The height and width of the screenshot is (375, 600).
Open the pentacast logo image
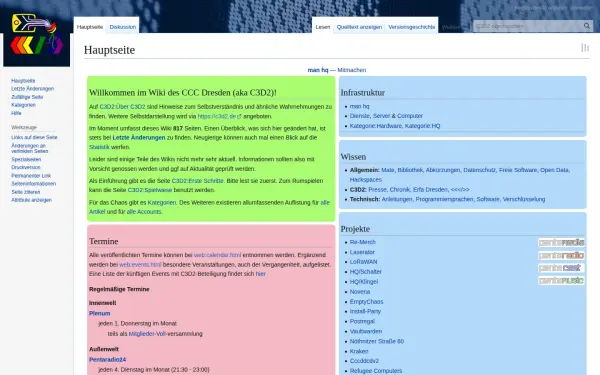click(561, 268)
